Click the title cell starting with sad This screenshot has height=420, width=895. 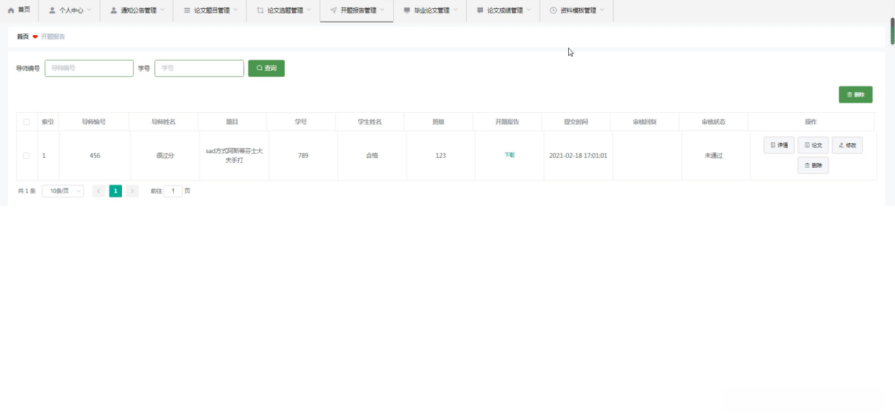coord(234,155)
